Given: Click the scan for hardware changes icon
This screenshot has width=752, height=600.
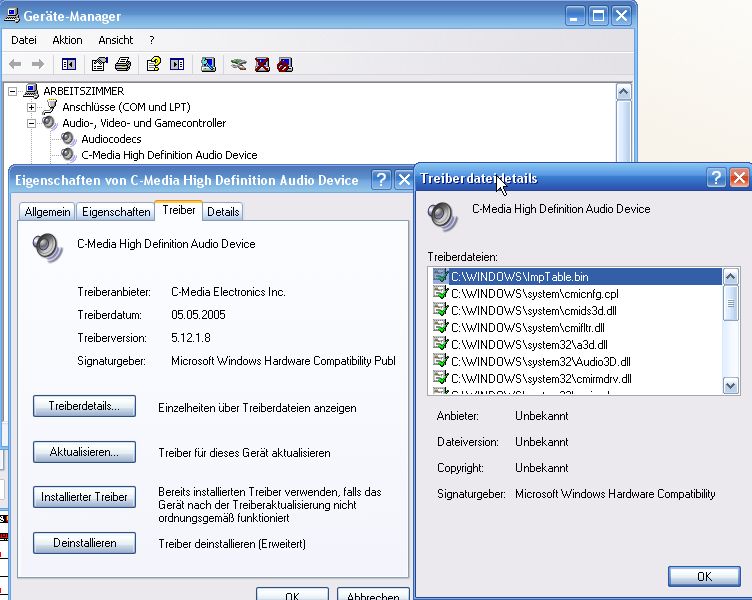Looking at the screenshot, I should [208, 64].
